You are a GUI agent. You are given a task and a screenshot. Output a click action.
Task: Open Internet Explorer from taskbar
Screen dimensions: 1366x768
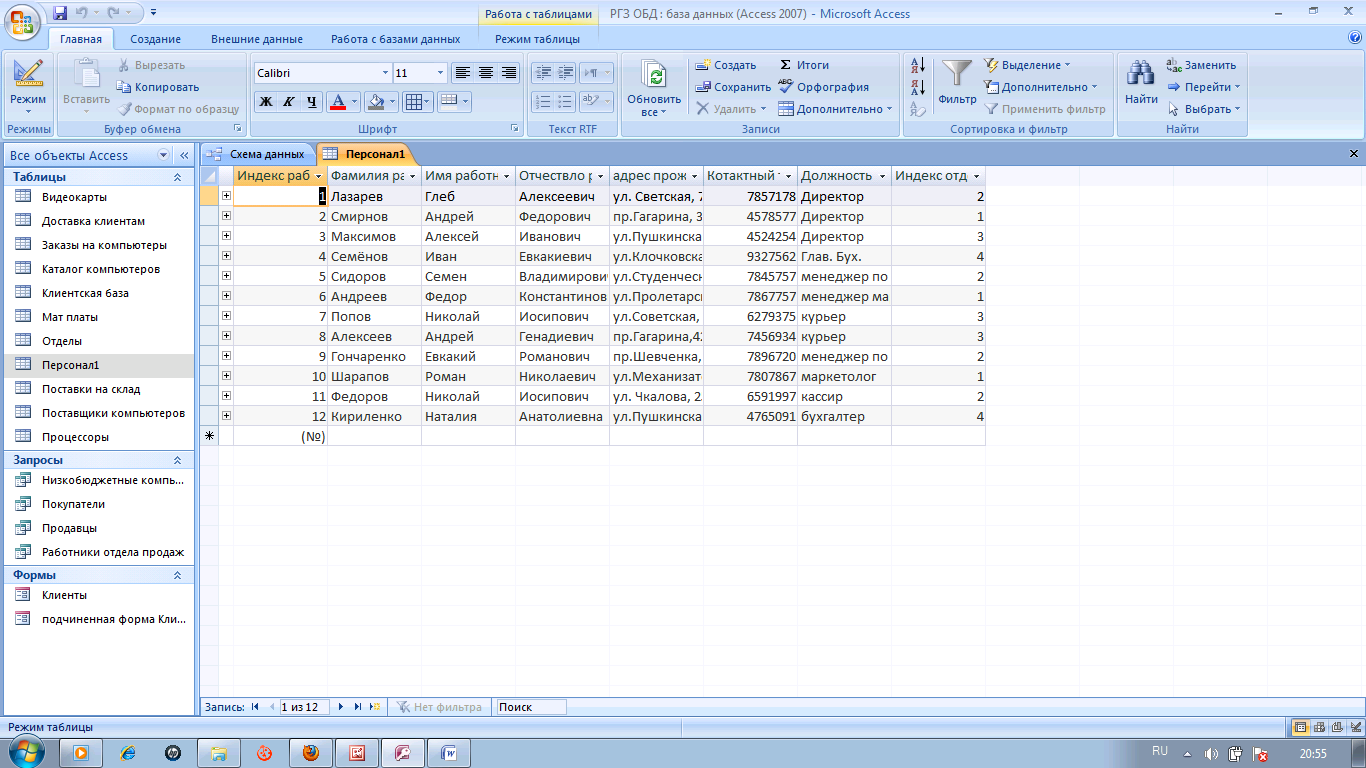click(127, 753)
